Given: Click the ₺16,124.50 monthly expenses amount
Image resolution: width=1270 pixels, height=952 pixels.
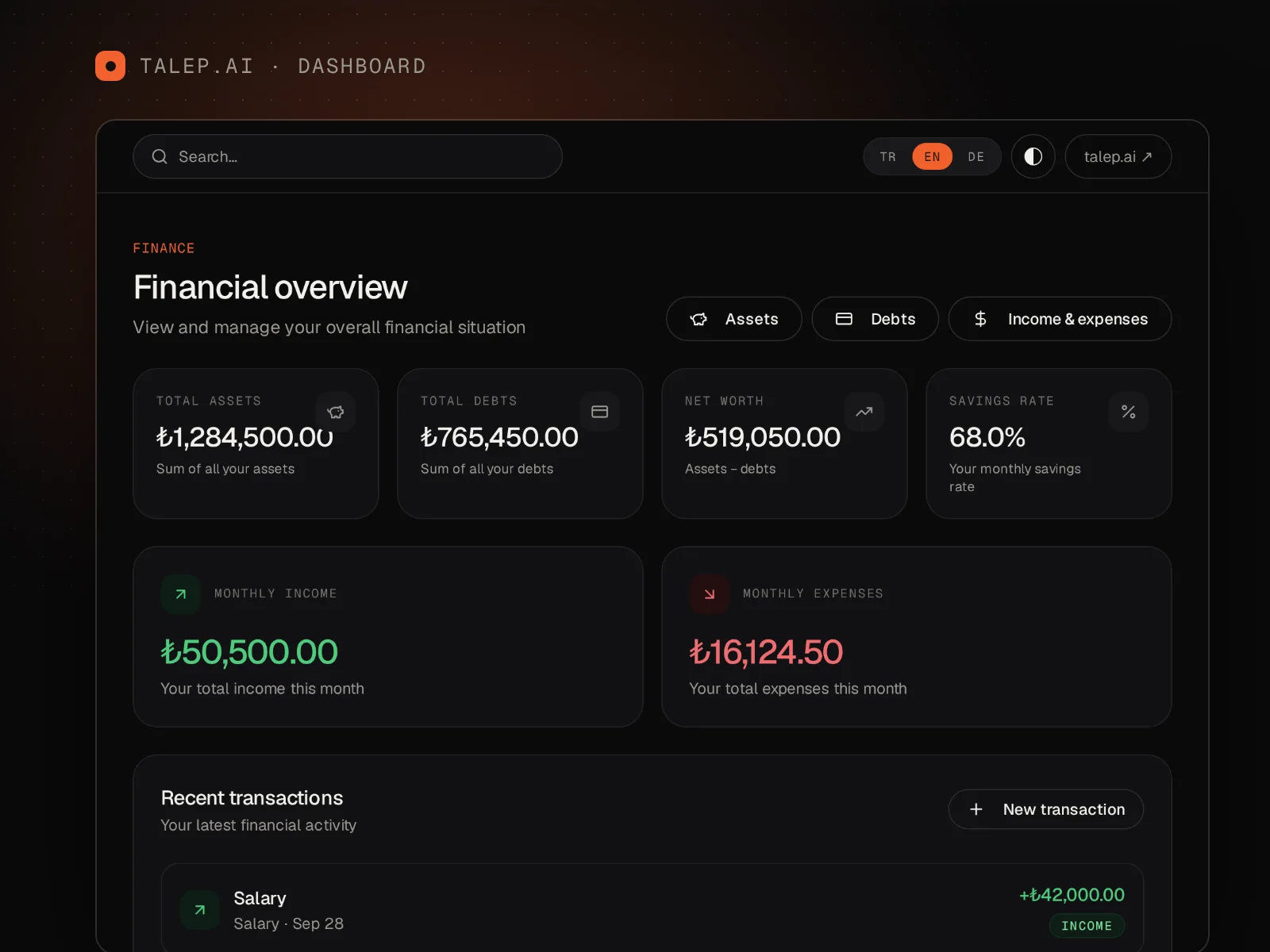Looking at the screenshot, I should pyautogui.click(x=766, y=652).
